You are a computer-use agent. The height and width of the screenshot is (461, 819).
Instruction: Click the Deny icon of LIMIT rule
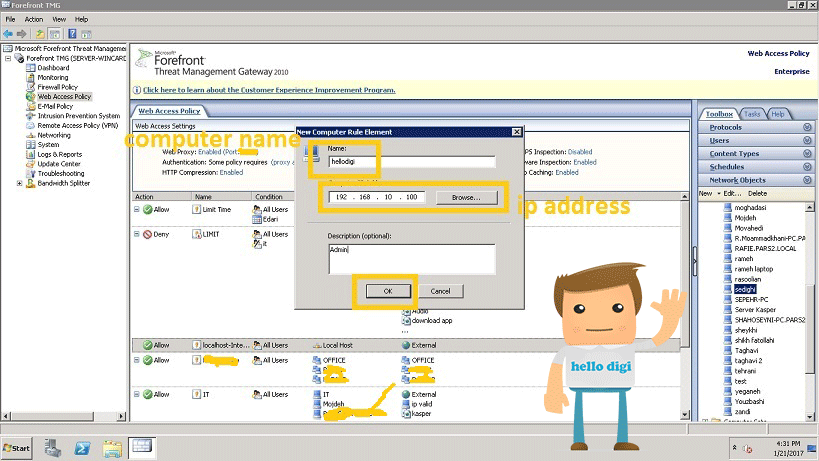(147, 234)
